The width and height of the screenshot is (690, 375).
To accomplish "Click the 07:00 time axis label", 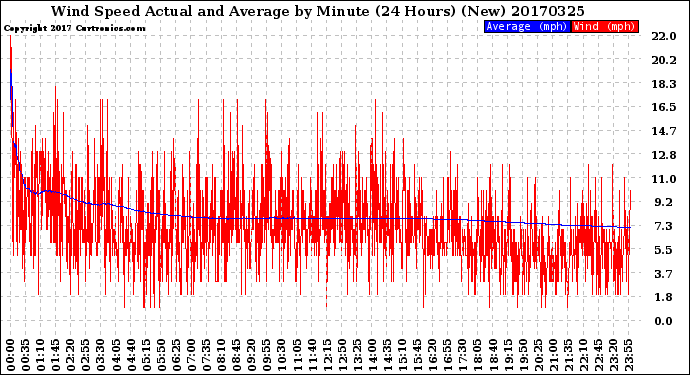I will coord(191,355).
